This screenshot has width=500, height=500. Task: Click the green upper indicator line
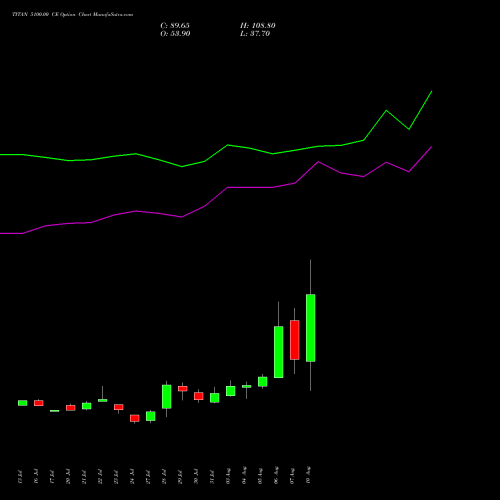click(x=228, y=145)
